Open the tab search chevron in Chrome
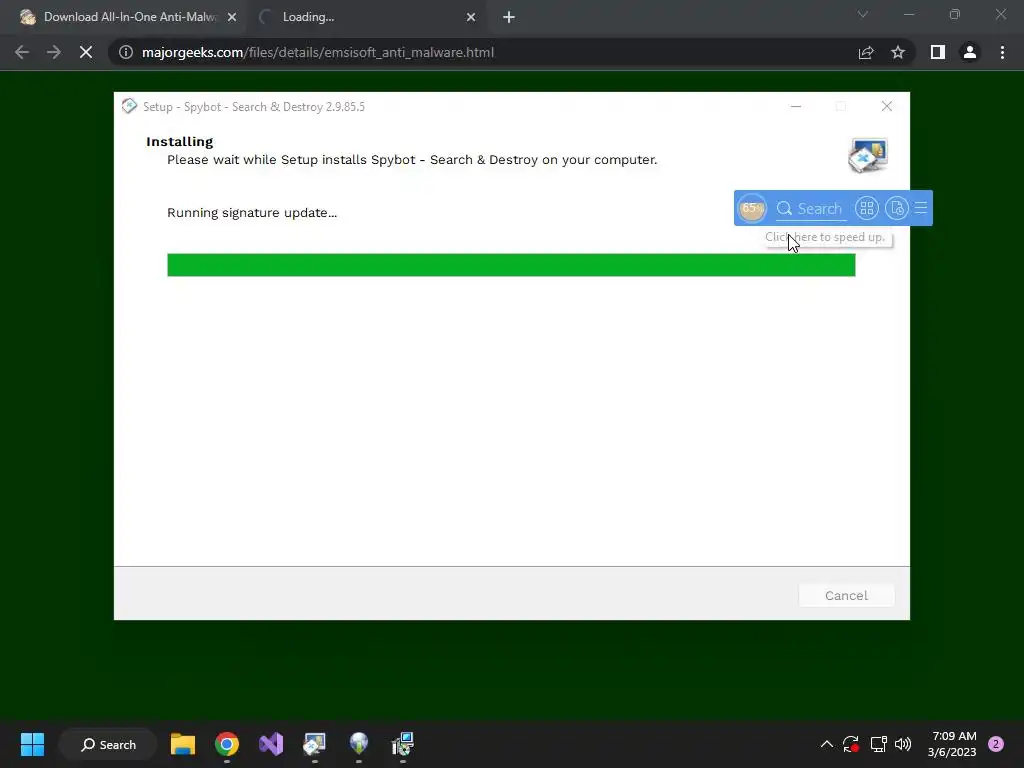Viewport: 1024px width, 768px height. click(863, 14)
